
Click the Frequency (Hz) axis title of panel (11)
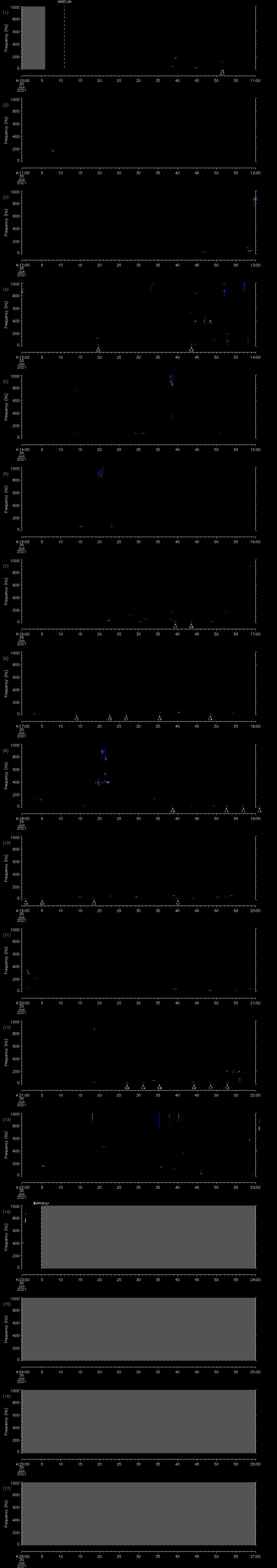6,960
